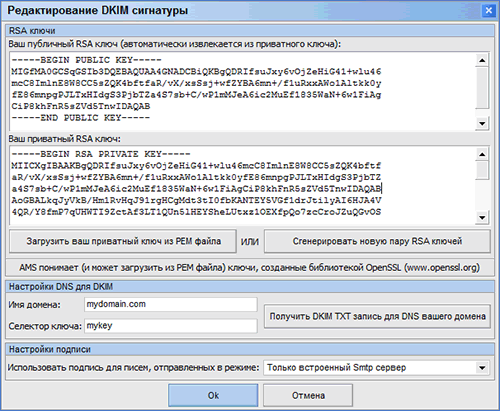Click the RSA ключи section header
This screenshot has width=500, height=411.
click(250, 31)
